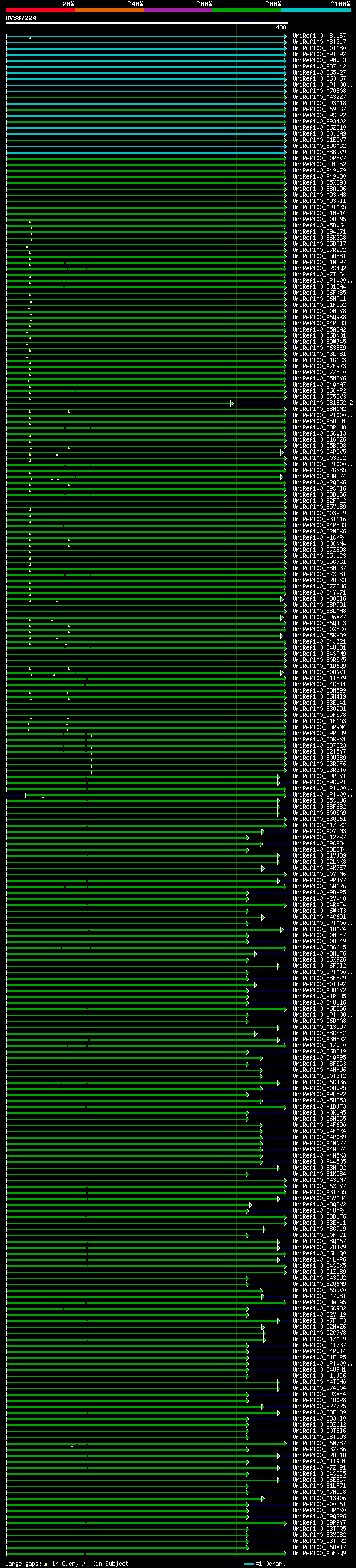Click the hit label UniRef100_Q4PDV5
This screenshot has height=1568, width=356.
click(319, 452)
